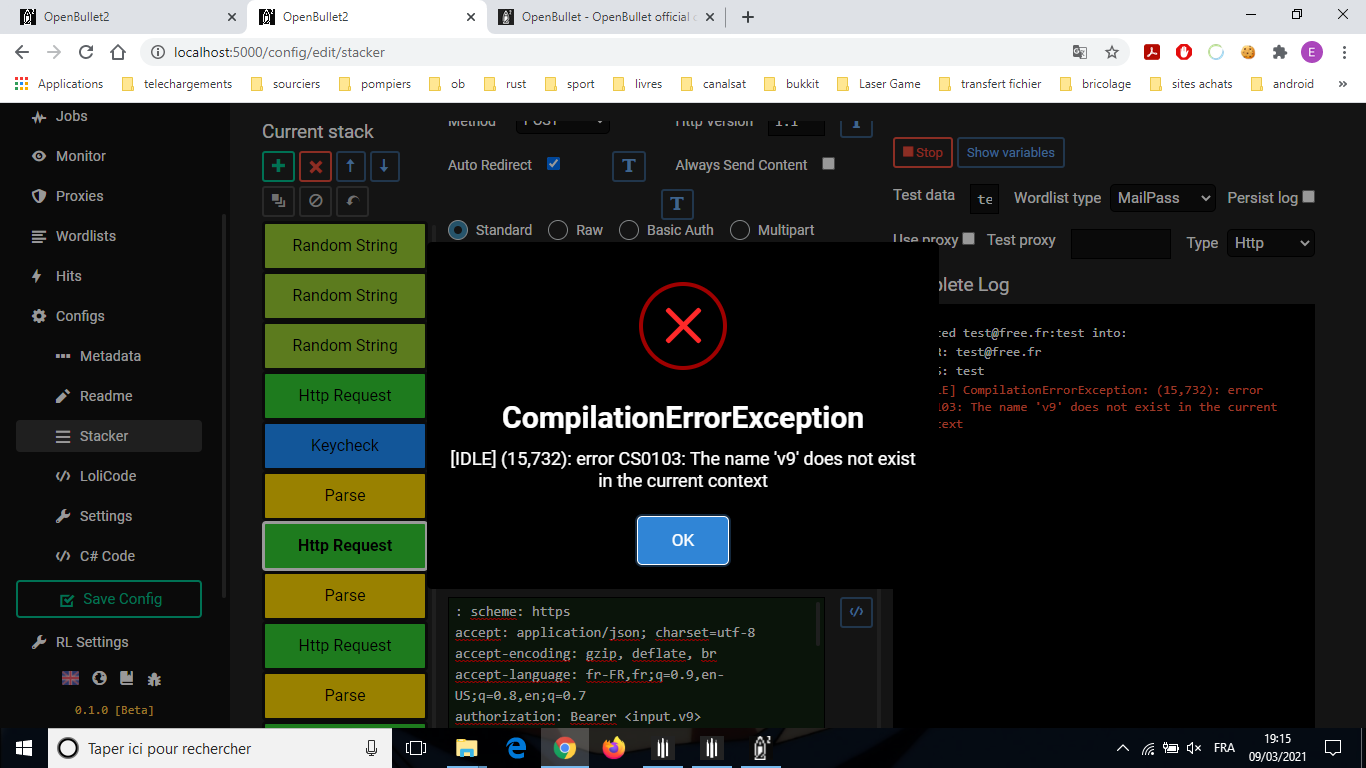
Task: Check the Persist log checkbox
Action: point(1308,197)
